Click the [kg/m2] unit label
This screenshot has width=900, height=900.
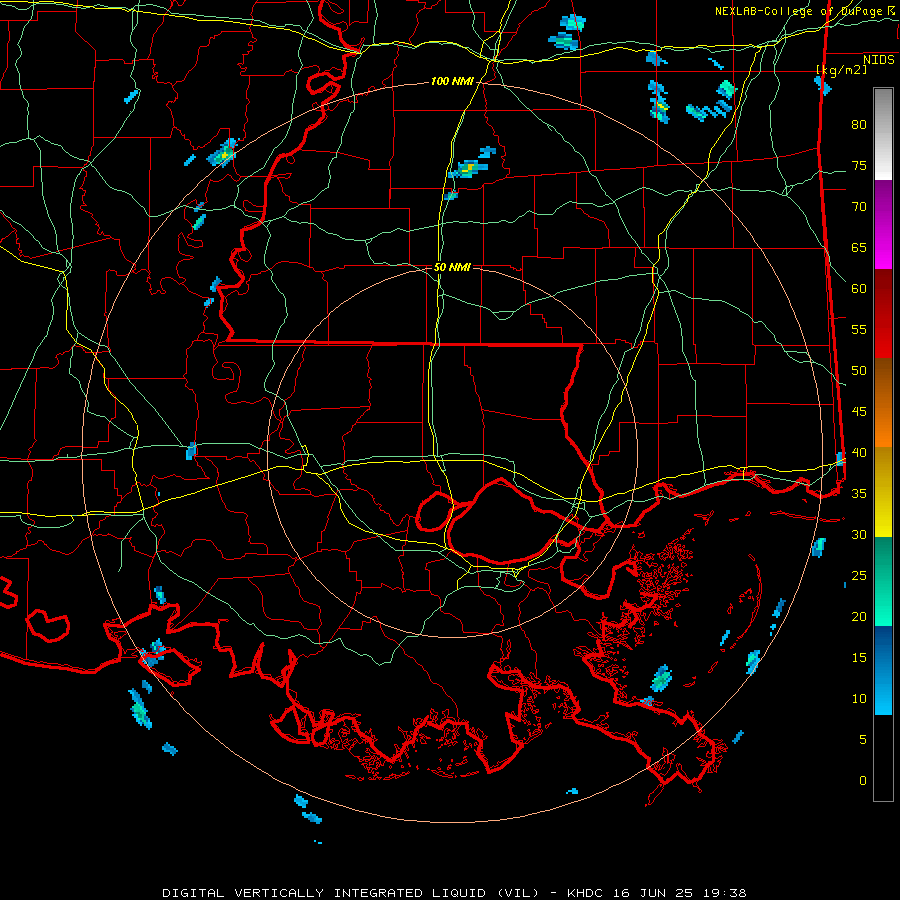pos(841,69)
